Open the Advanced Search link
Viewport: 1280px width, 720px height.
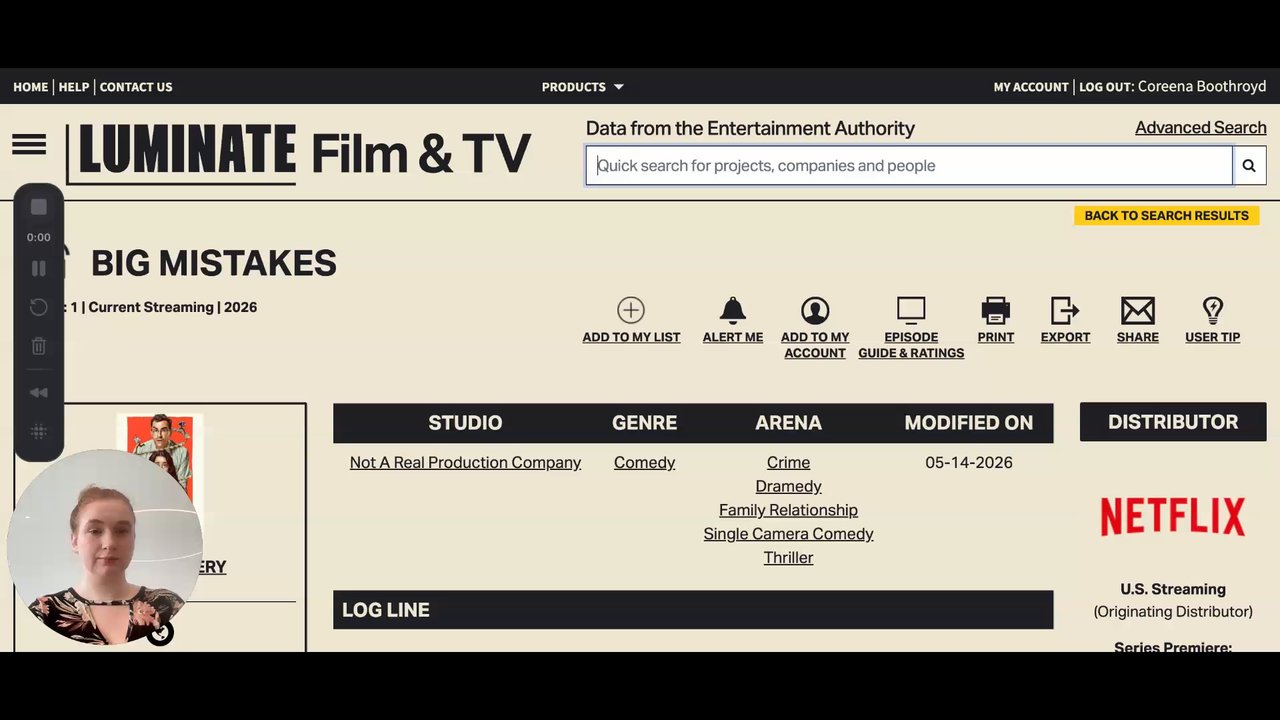[1201, 128]
